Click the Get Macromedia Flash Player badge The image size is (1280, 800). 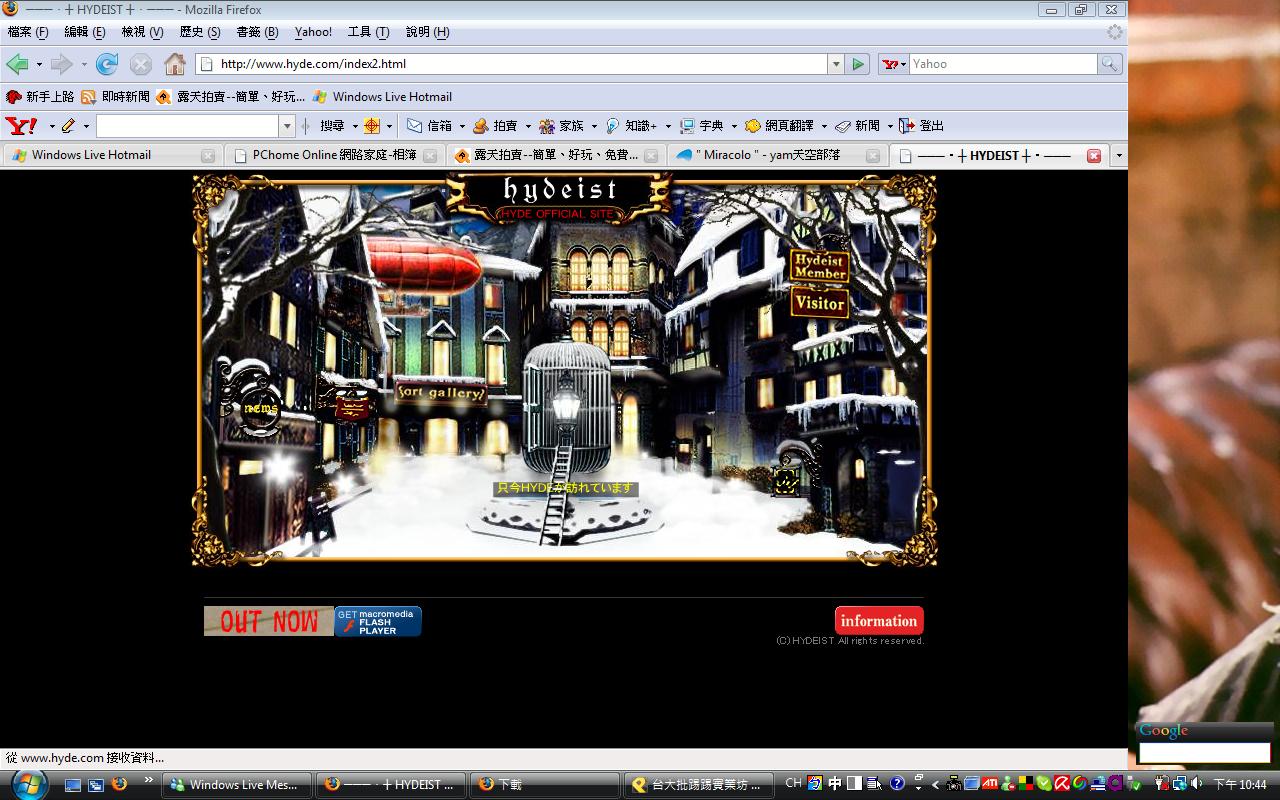[378, 621]
